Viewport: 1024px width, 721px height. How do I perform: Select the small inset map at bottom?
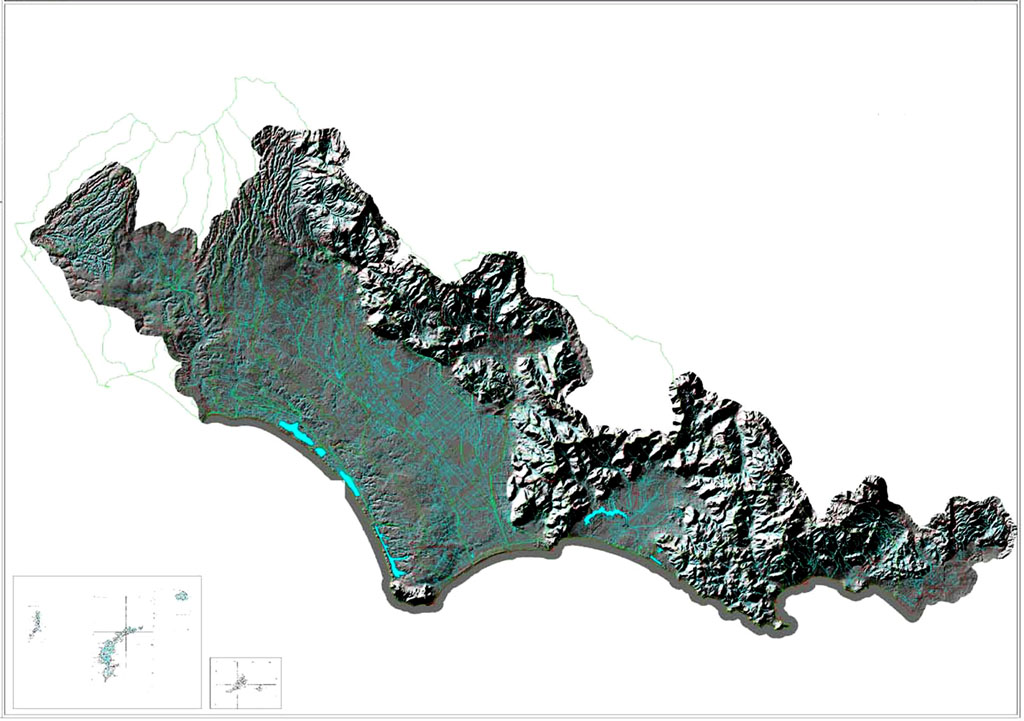point(245,683)
